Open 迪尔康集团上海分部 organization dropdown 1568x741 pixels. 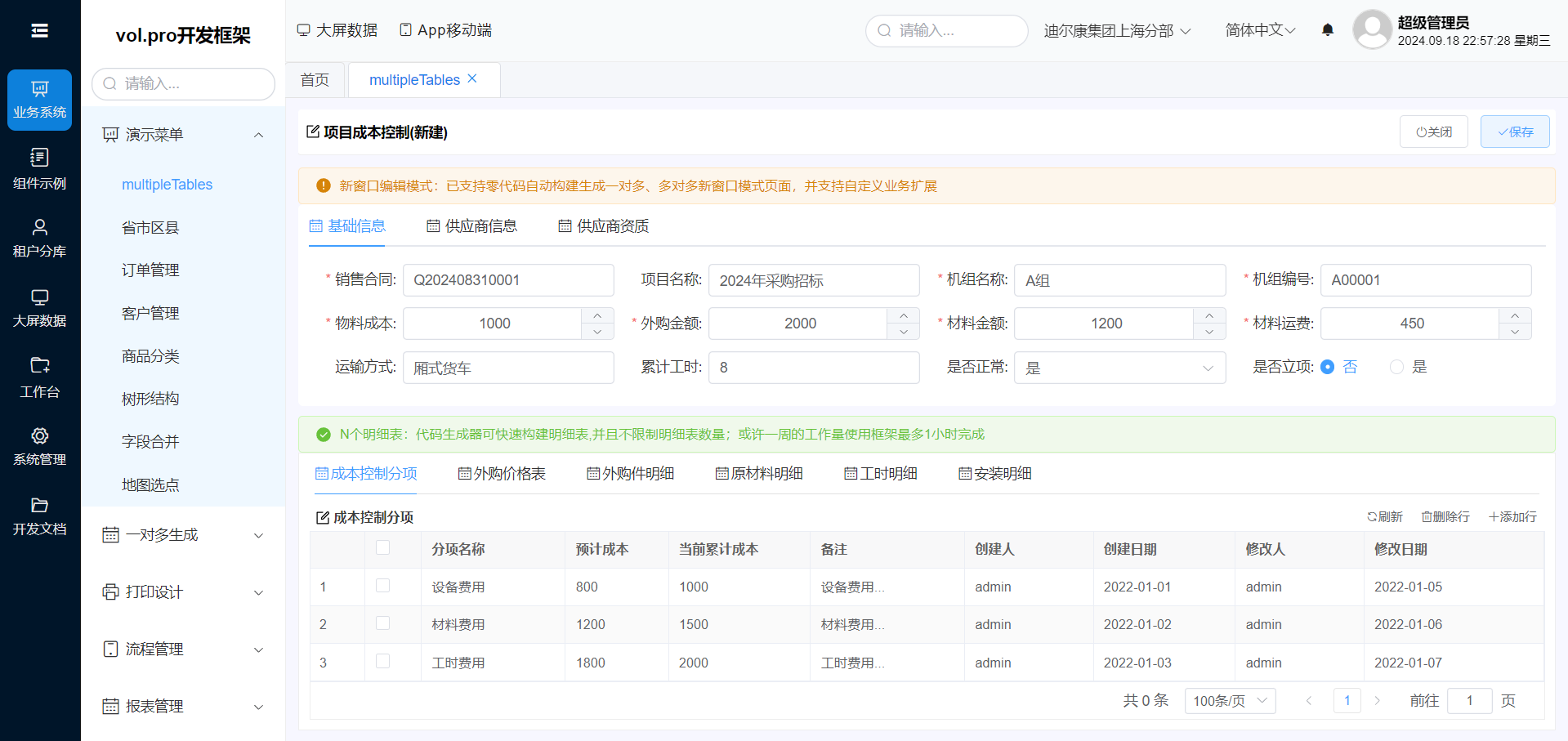coord(1117,31)
